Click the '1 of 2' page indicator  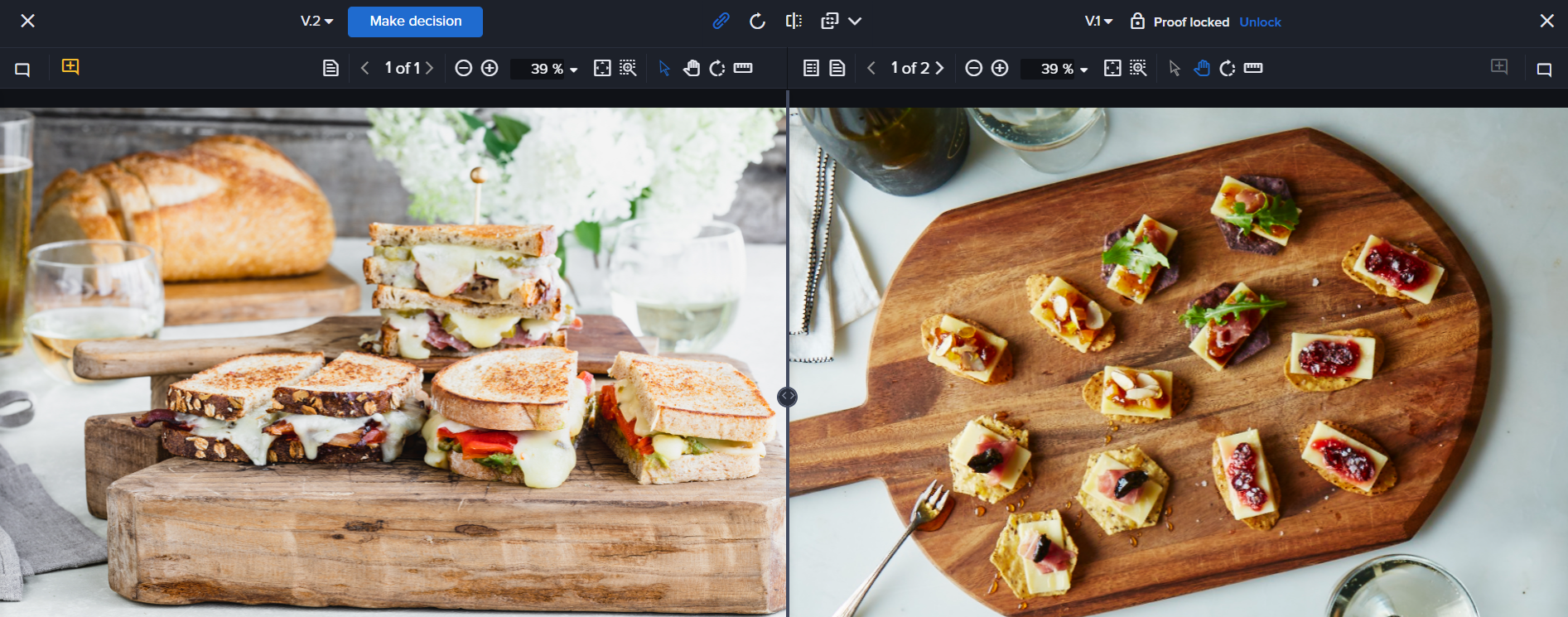pos(910,68)
